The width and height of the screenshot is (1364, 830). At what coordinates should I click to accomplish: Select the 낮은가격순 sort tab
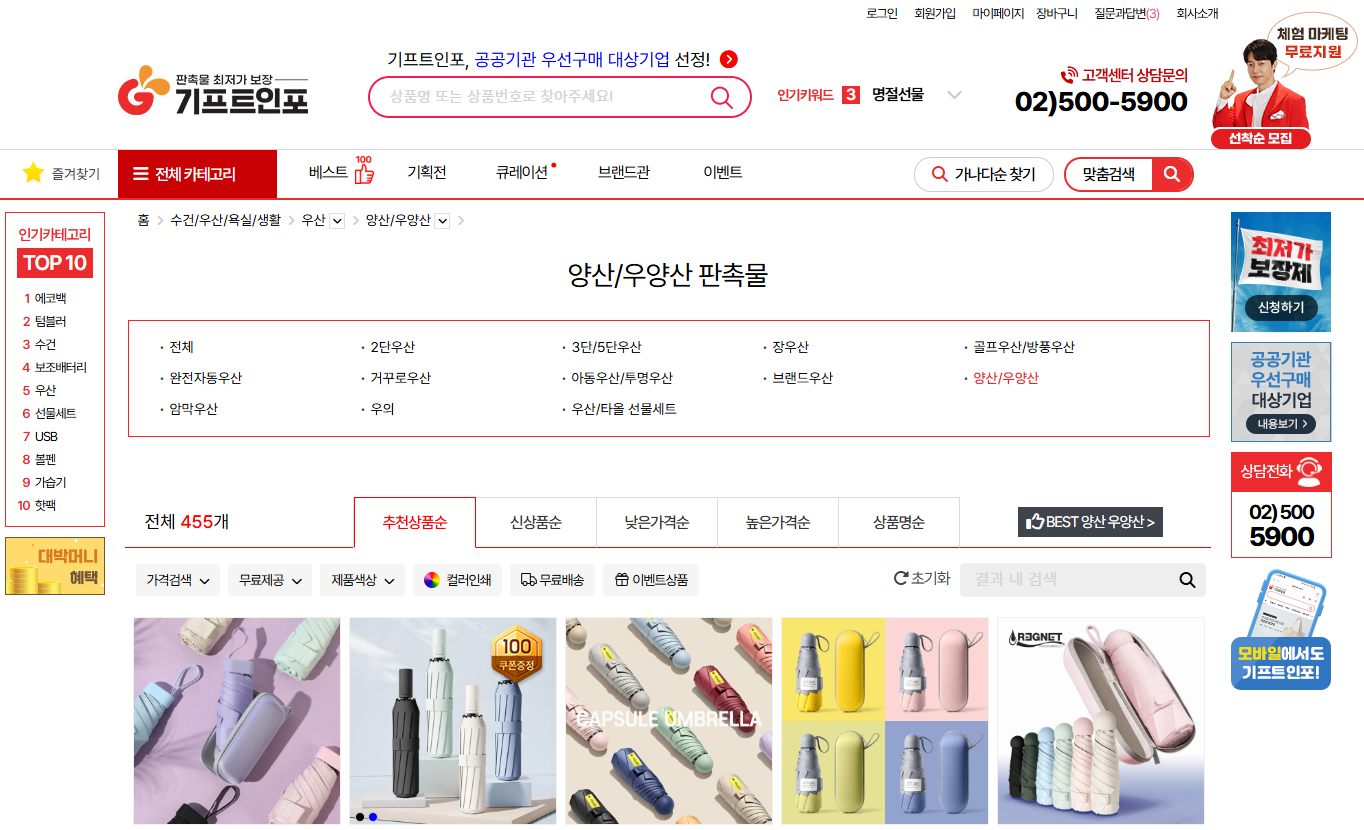click(x=657, y=522)
